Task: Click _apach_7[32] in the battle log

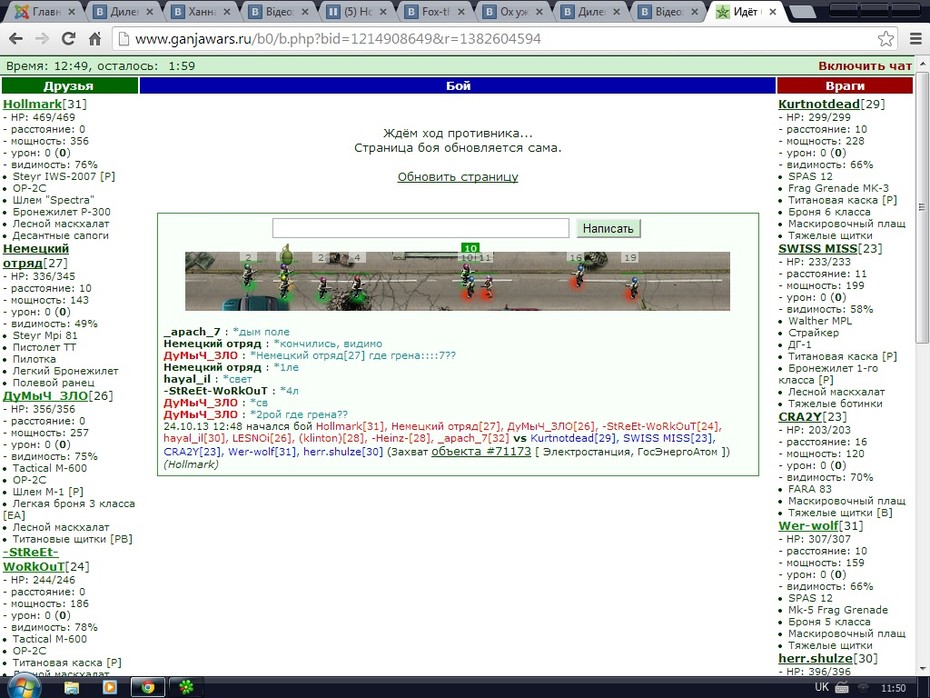Action: pos(473,438)
